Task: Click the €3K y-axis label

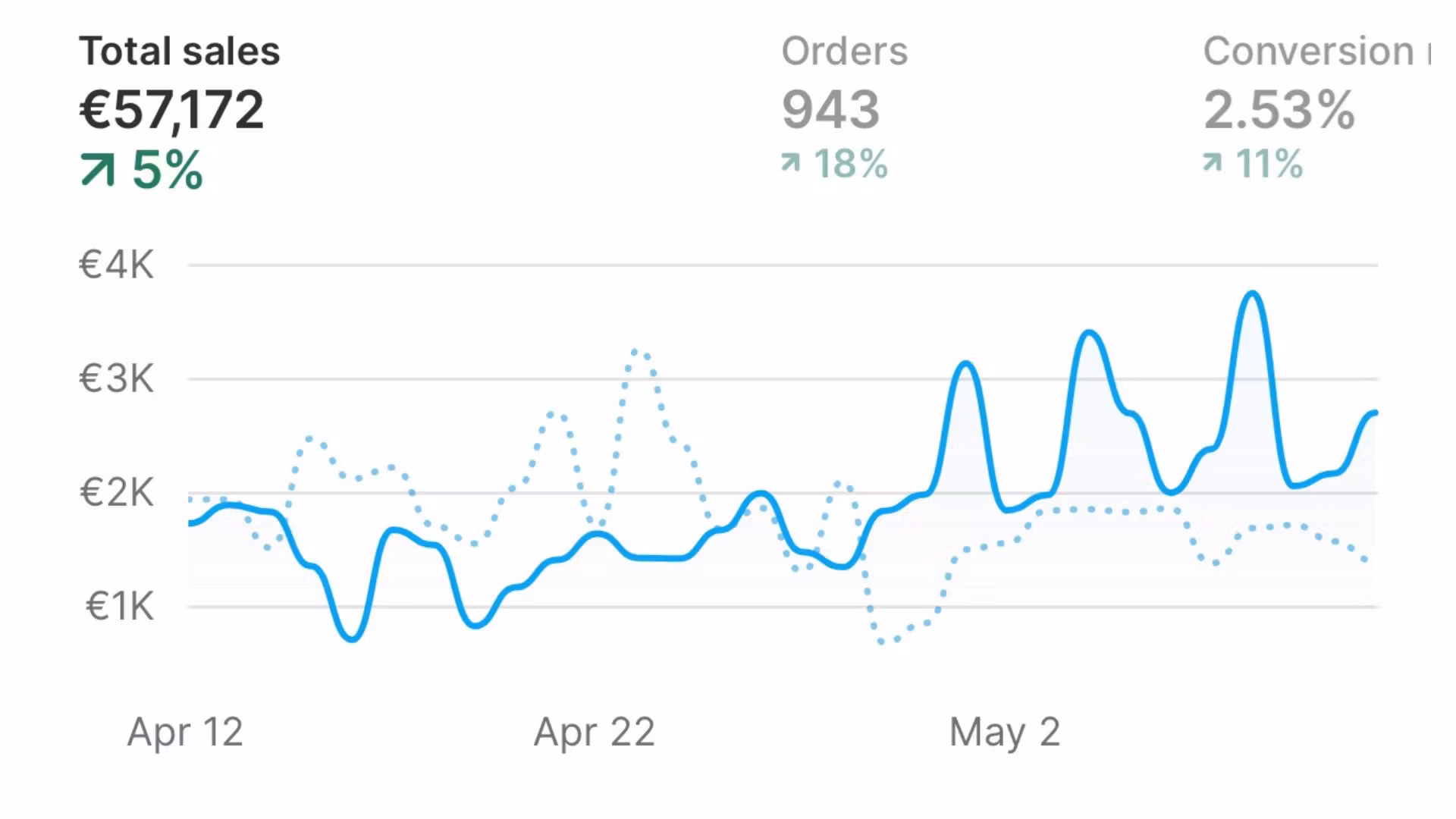Action: coord(117,378)
